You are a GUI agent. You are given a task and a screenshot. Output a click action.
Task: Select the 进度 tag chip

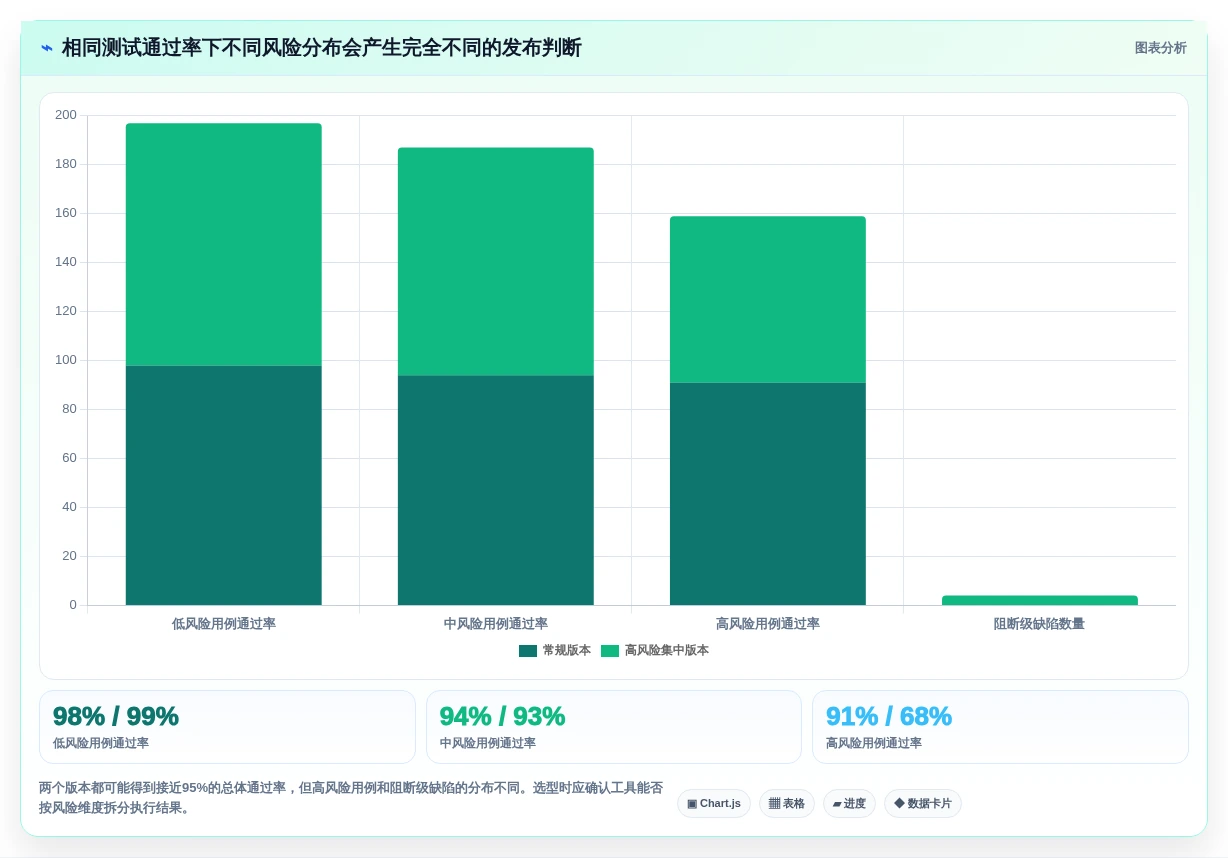click(x=849, y=804)
